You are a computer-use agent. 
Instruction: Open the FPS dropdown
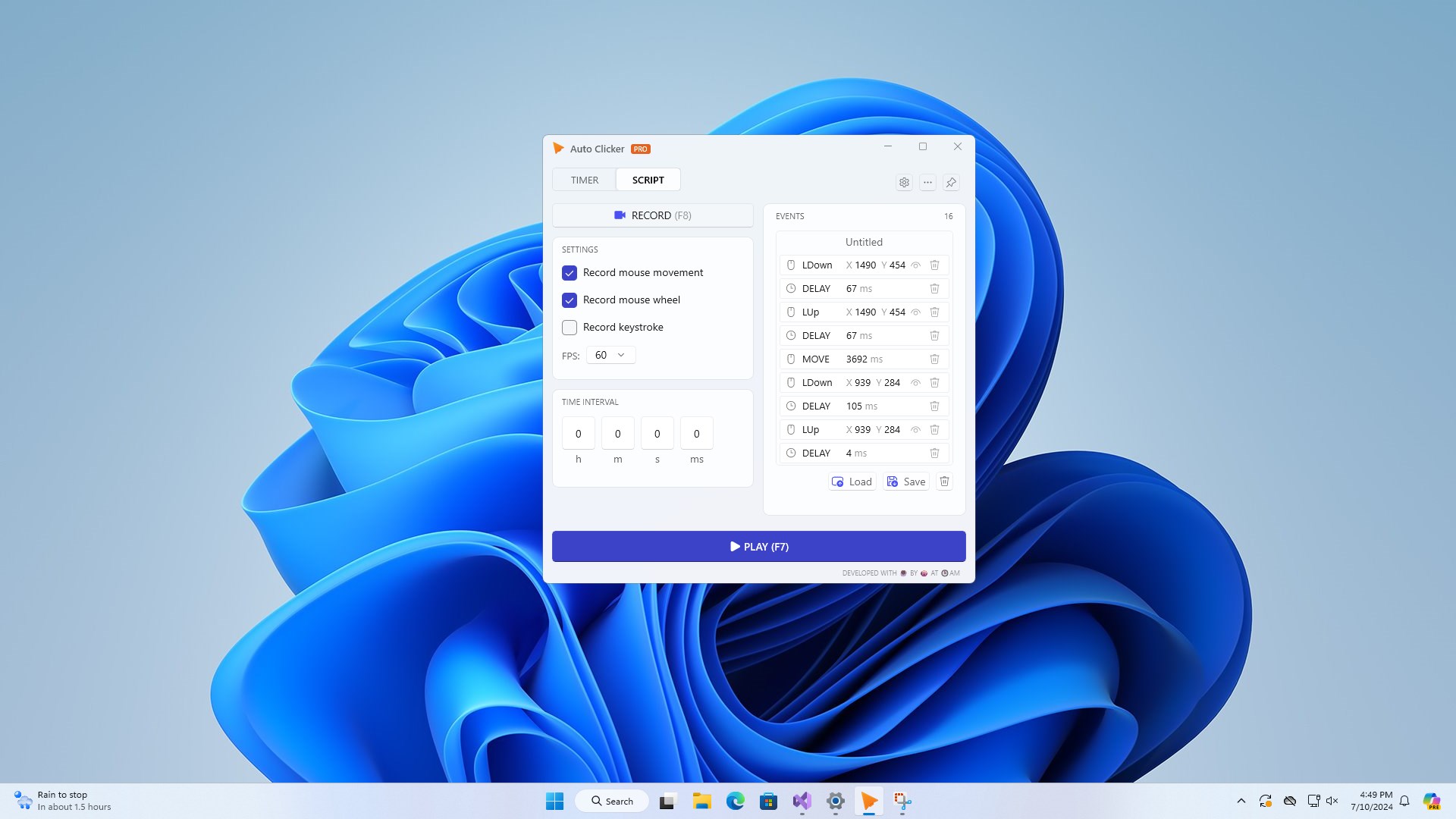pos(610,354)
